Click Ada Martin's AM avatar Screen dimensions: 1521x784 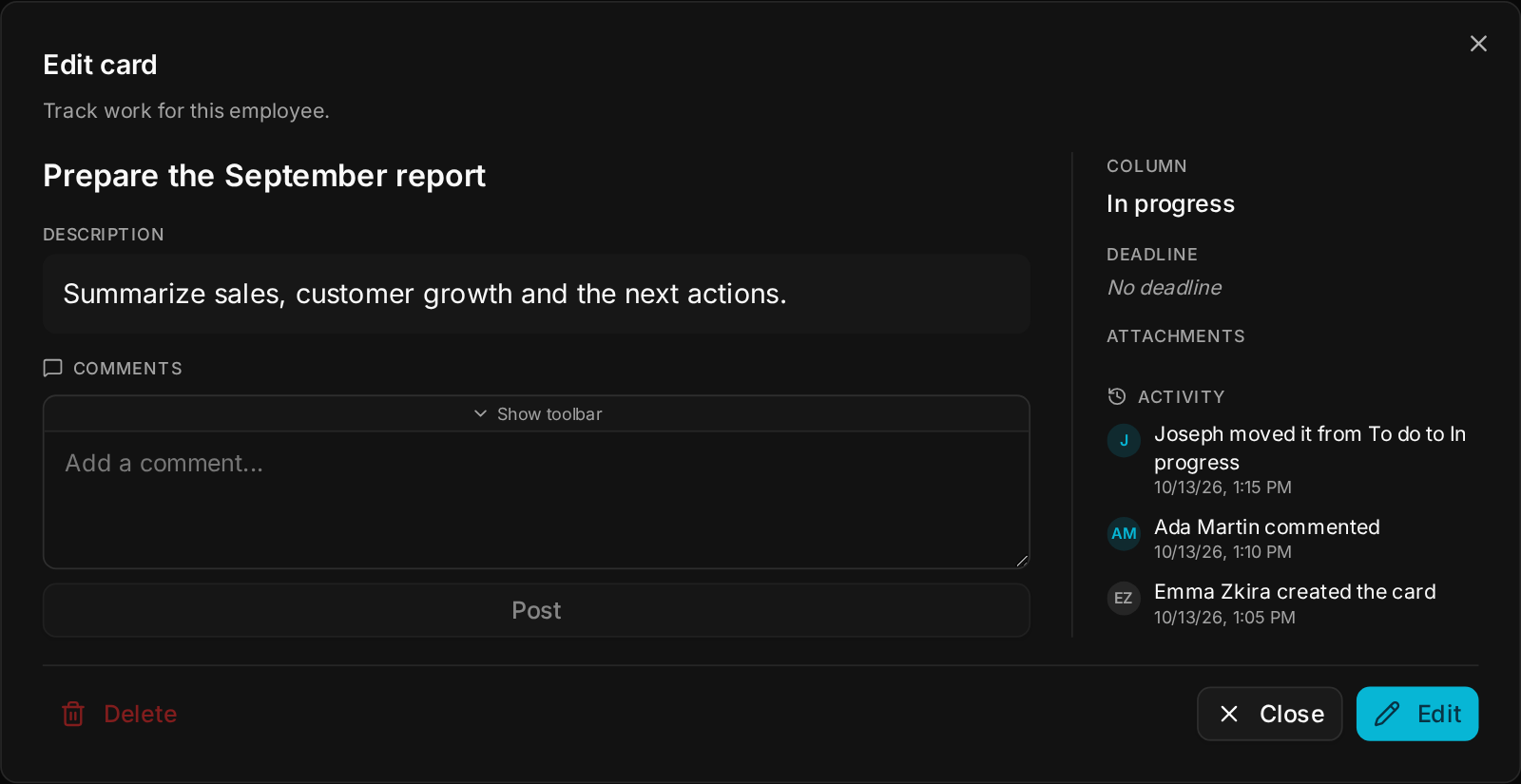tap(1124, 533)
